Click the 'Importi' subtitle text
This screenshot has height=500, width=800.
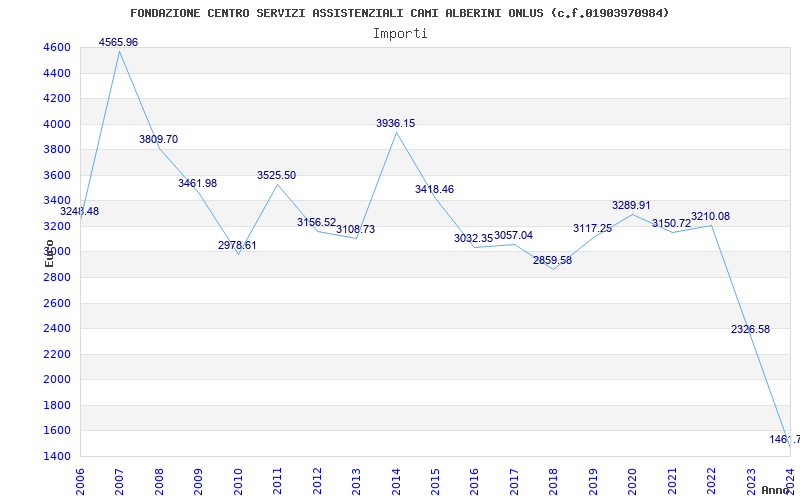[x=400, y=34]
